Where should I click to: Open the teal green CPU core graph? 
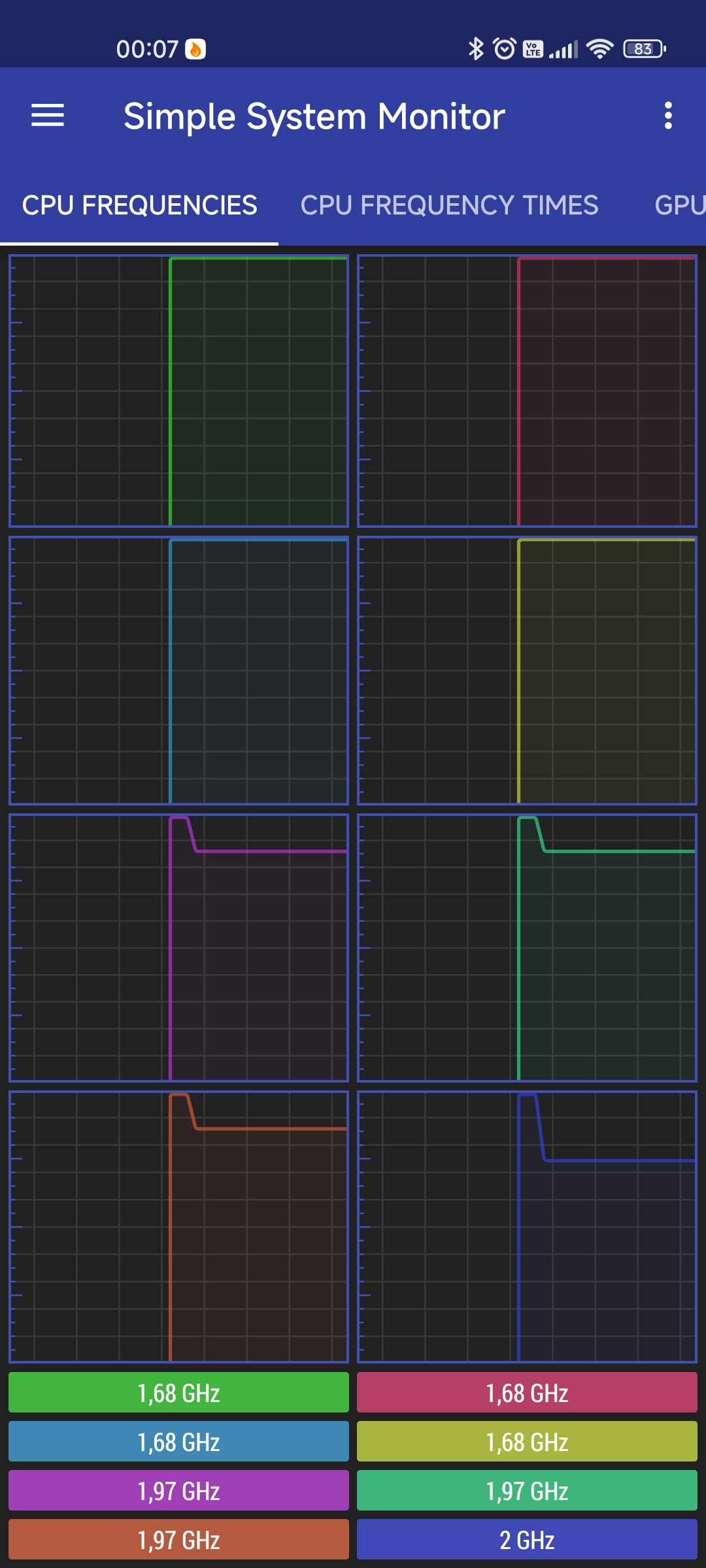point(527,947)
